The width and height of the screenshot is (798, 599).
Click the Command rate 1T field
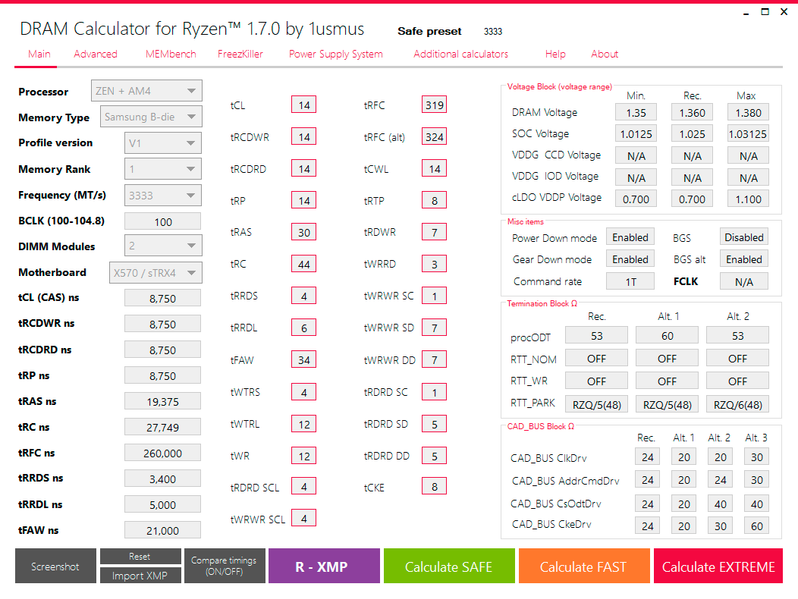[x=630, y=281]
